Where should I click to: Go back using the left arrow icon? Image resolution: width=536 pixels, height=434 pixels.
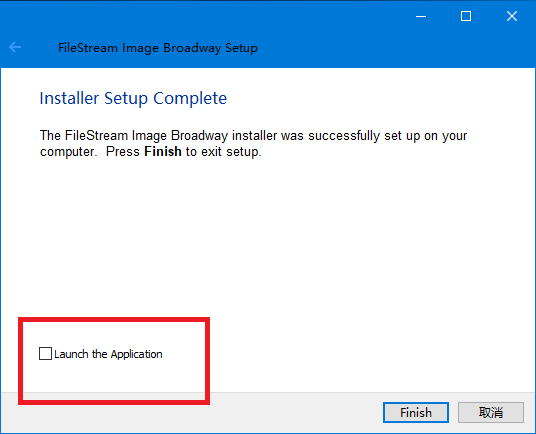pos(15,47)
